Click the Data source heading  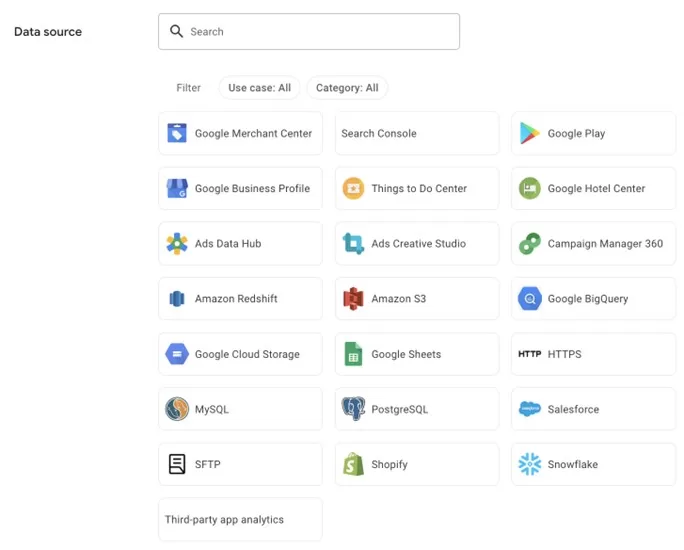(48, 31)
